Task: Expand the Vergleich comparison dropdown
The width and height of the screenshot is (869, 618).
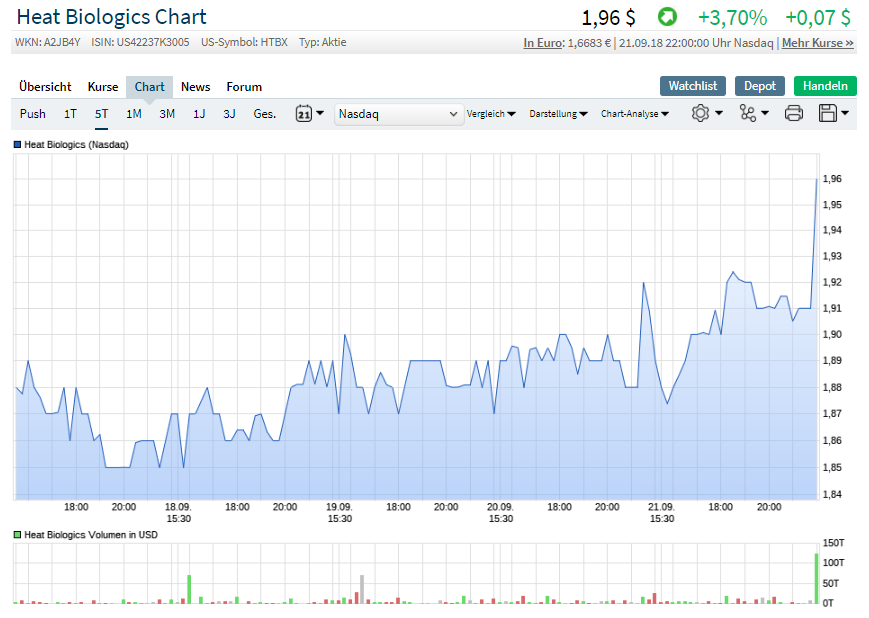Action: click(x=491, y=114)
